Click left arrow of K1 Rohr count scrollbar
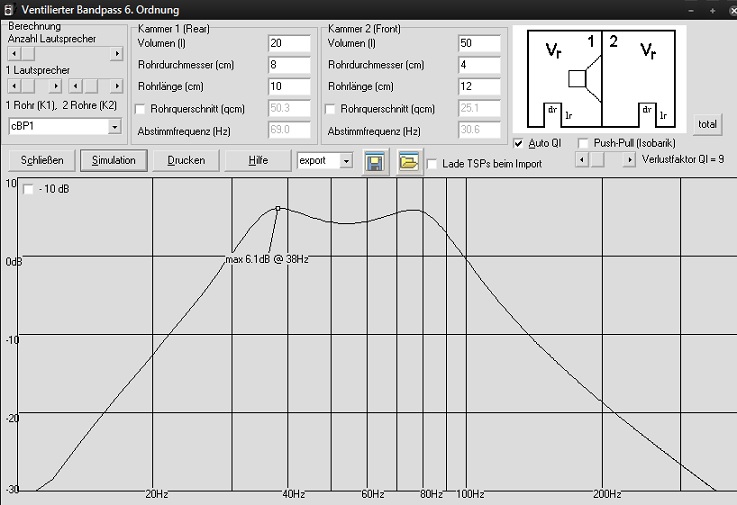 [x=14, y=86]
